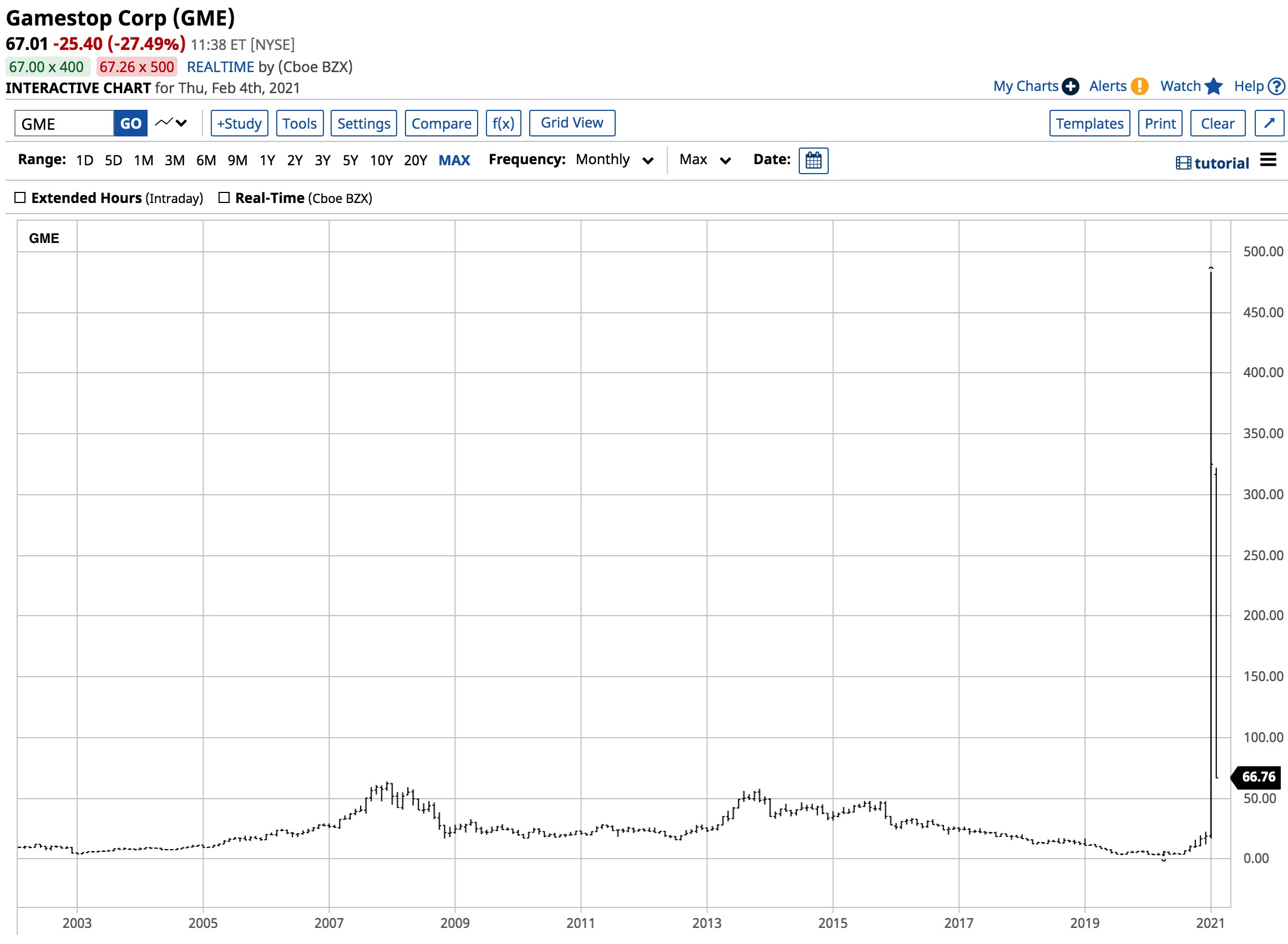Screen dimensions: 1288x944
Task: Click the My Charts plus icon
Action: coord(1069,87)
